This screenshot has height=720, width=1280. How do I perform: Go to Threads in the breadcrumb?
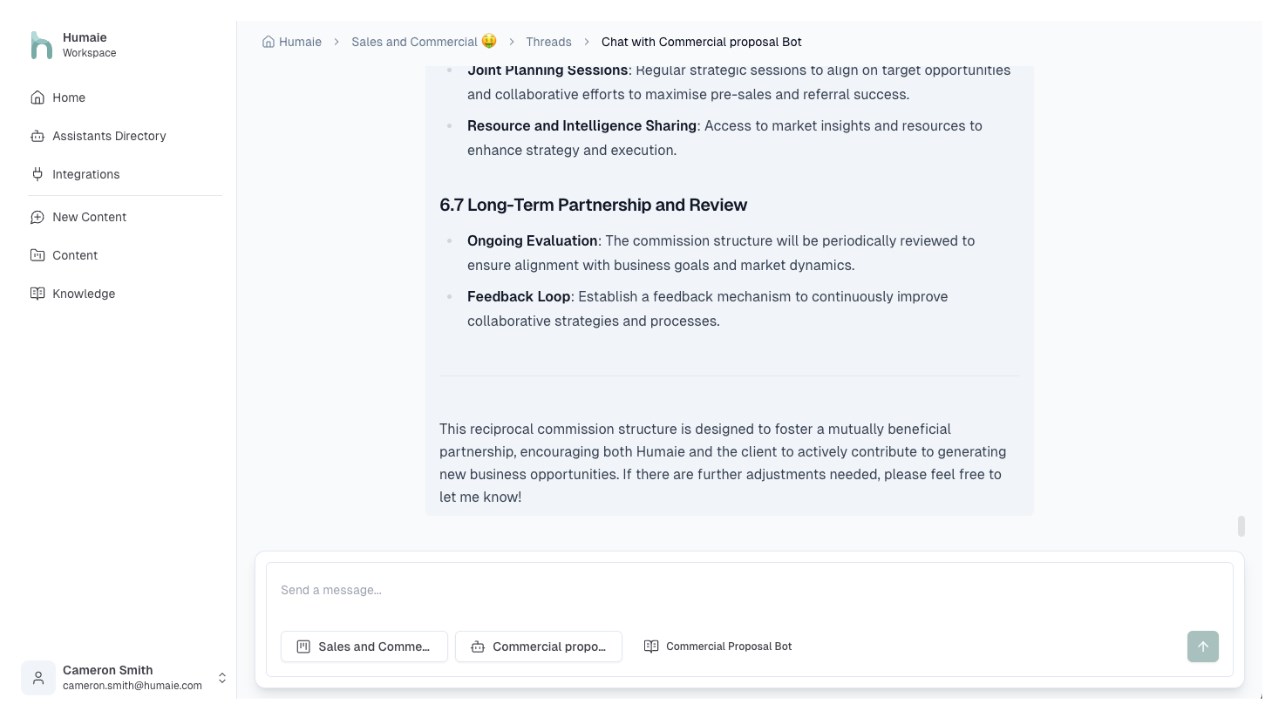(548, 42)
